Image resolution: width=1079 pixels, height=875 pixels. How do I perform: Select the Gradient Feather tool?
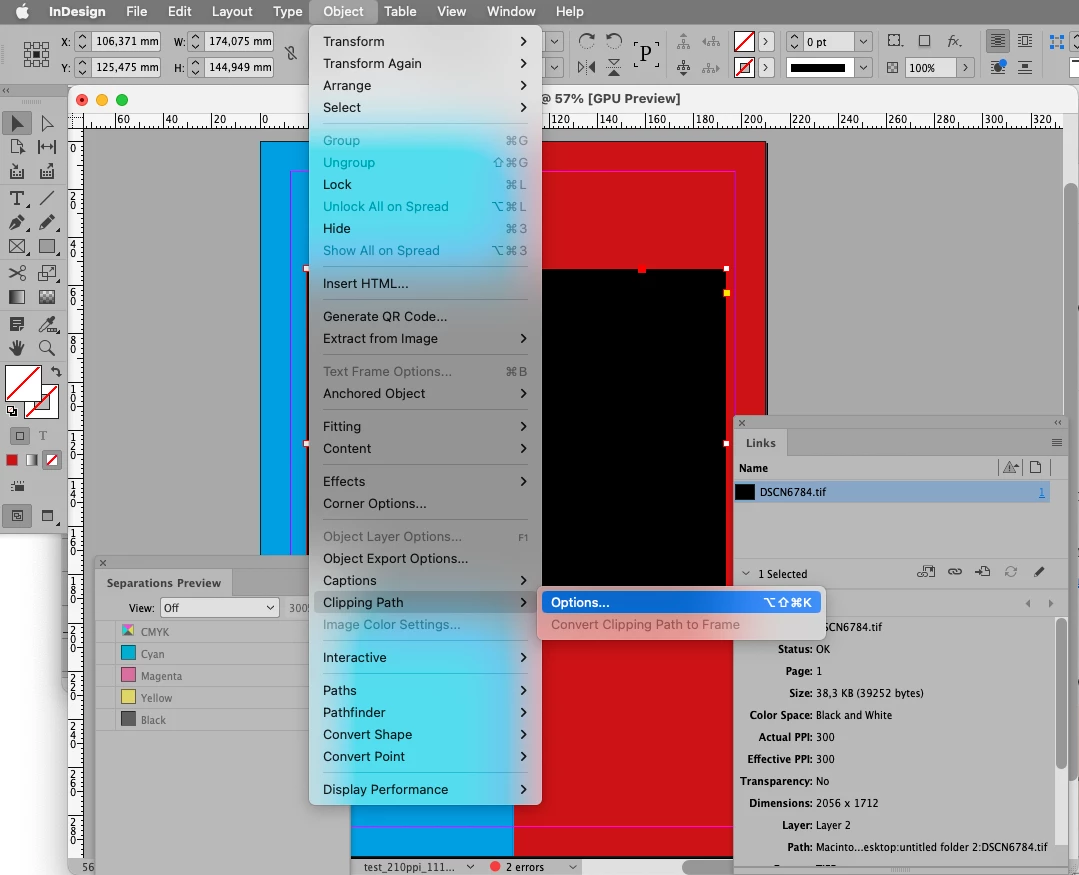(x=47, y=297)
